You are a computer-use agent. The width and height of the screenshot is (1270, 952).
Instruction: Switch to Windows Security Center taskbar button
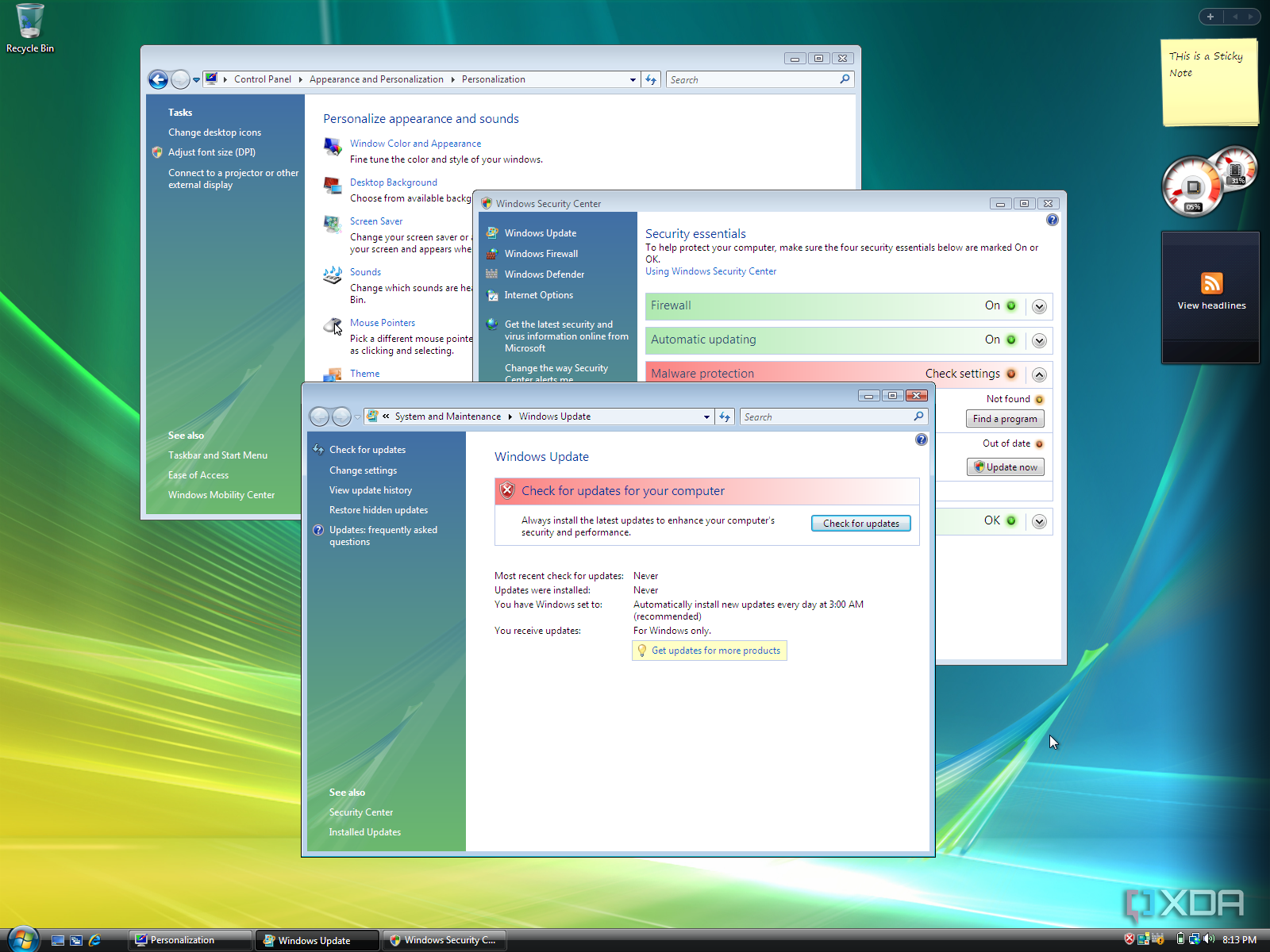[x=444, y=940]
